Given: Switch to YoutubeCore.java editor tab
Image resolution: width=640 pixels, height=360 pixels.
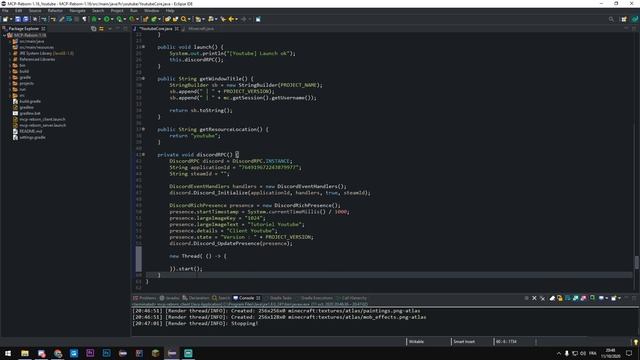Looking at the screenshot, I should pyautogui.click(x=156, y=29).
